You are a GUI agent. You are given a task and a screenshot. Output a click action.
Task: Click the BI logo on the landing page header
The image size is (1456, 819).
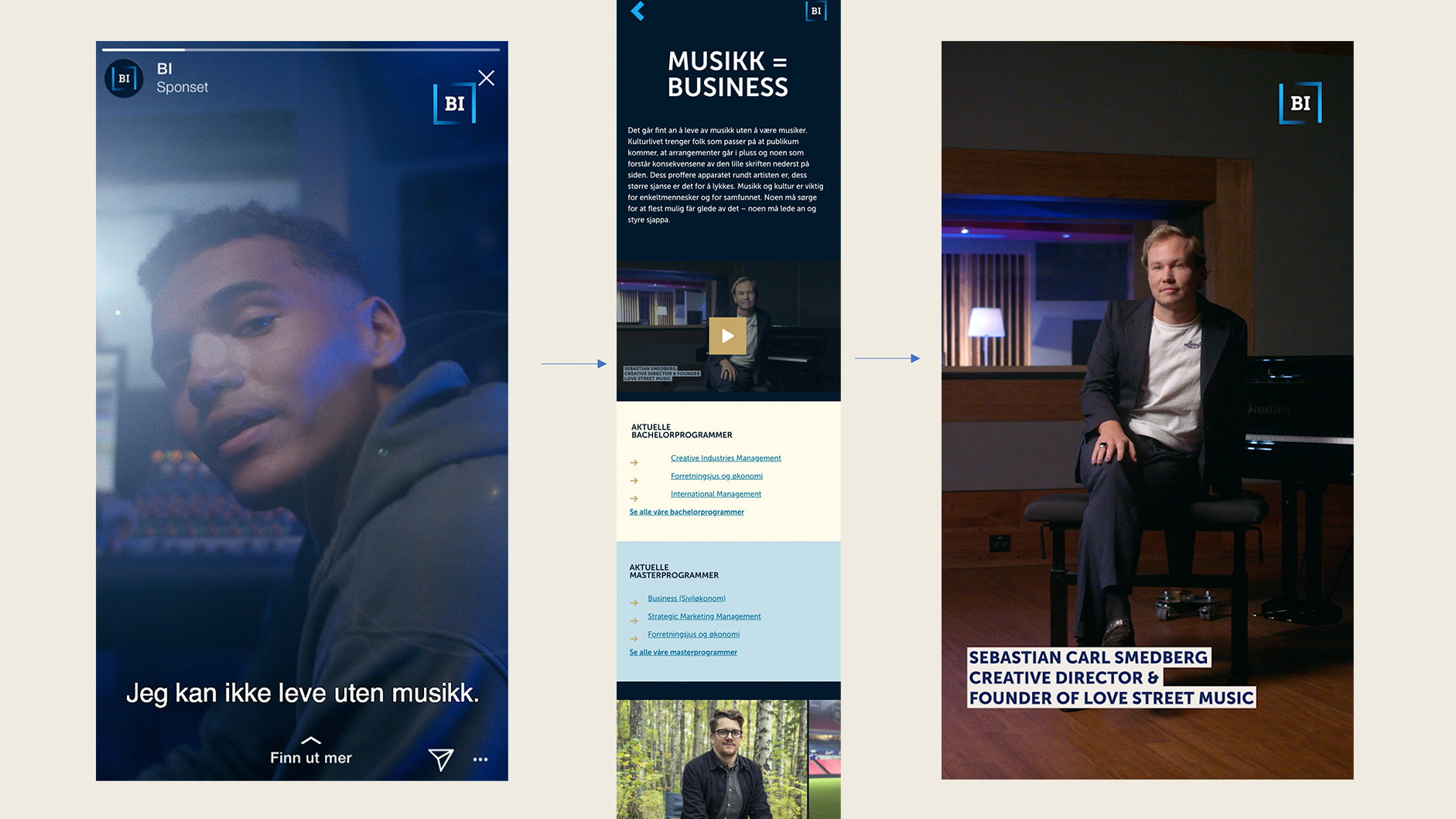click(816, 11)
